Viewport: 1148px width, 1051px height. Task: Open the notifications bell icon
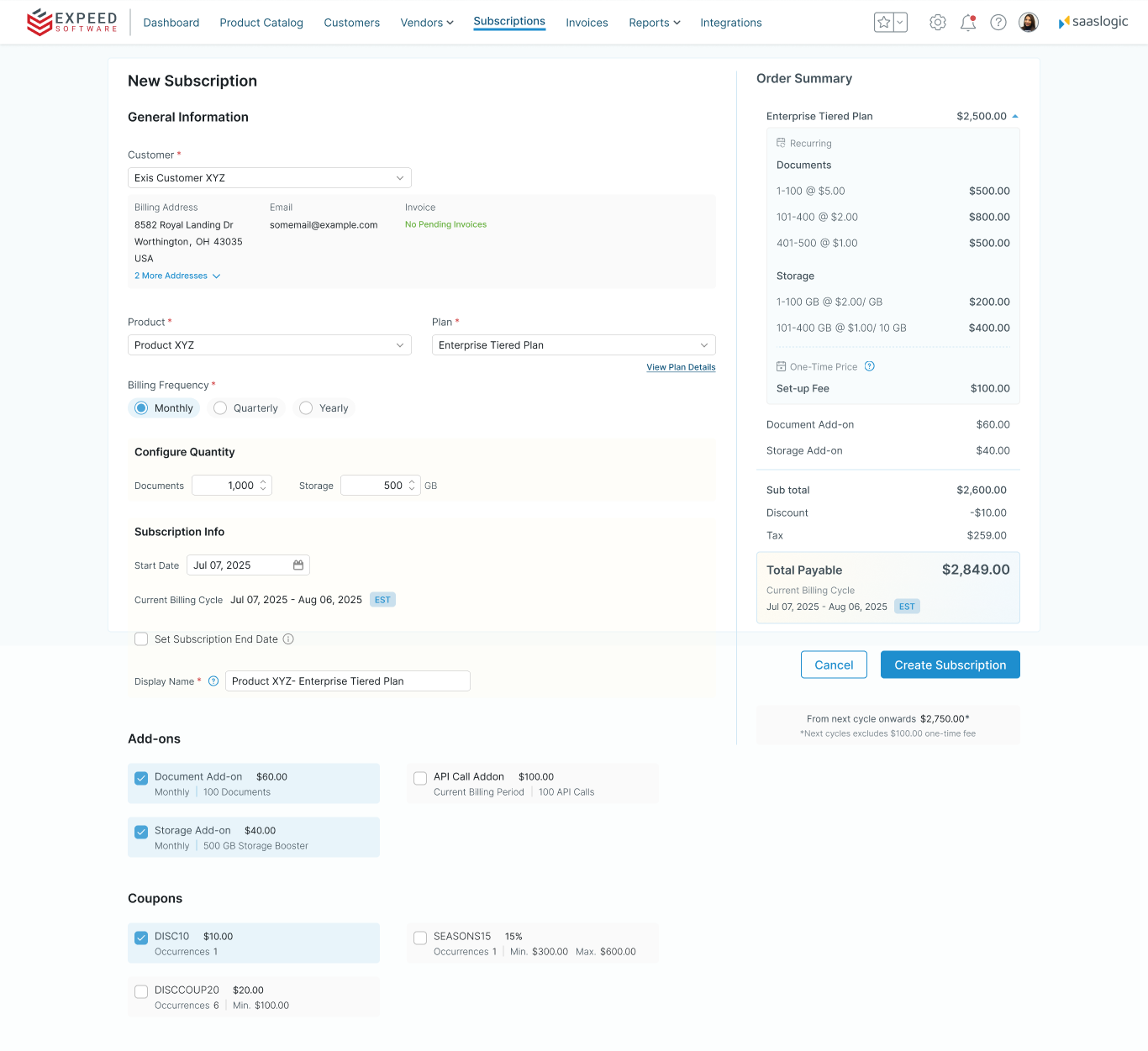coord(968,23)
